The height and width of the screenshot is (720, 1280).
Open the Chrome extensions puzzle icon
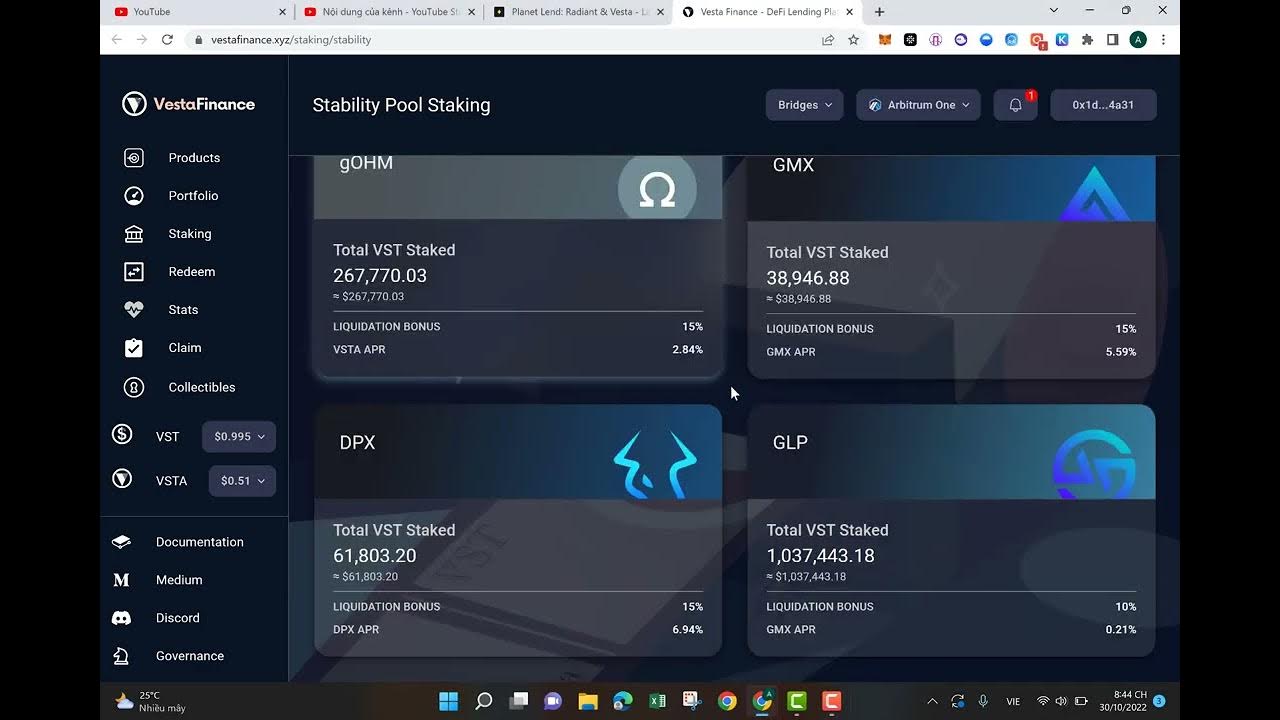(x=1088, y=40)
